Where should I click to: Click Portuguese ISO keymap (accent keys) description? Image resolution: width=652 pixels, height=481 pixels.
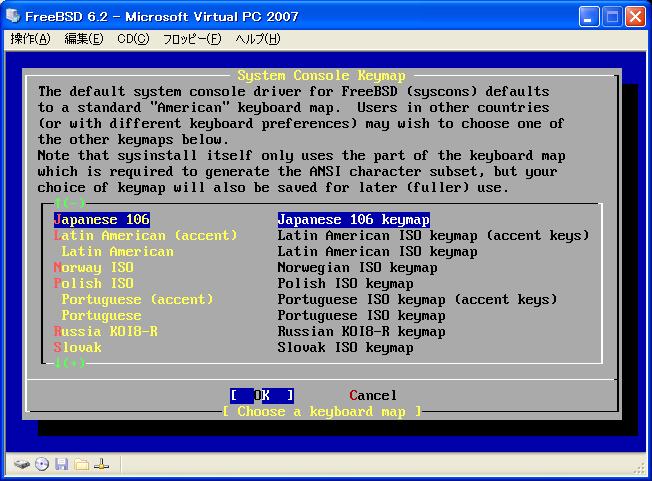click(x=417, y=299)
